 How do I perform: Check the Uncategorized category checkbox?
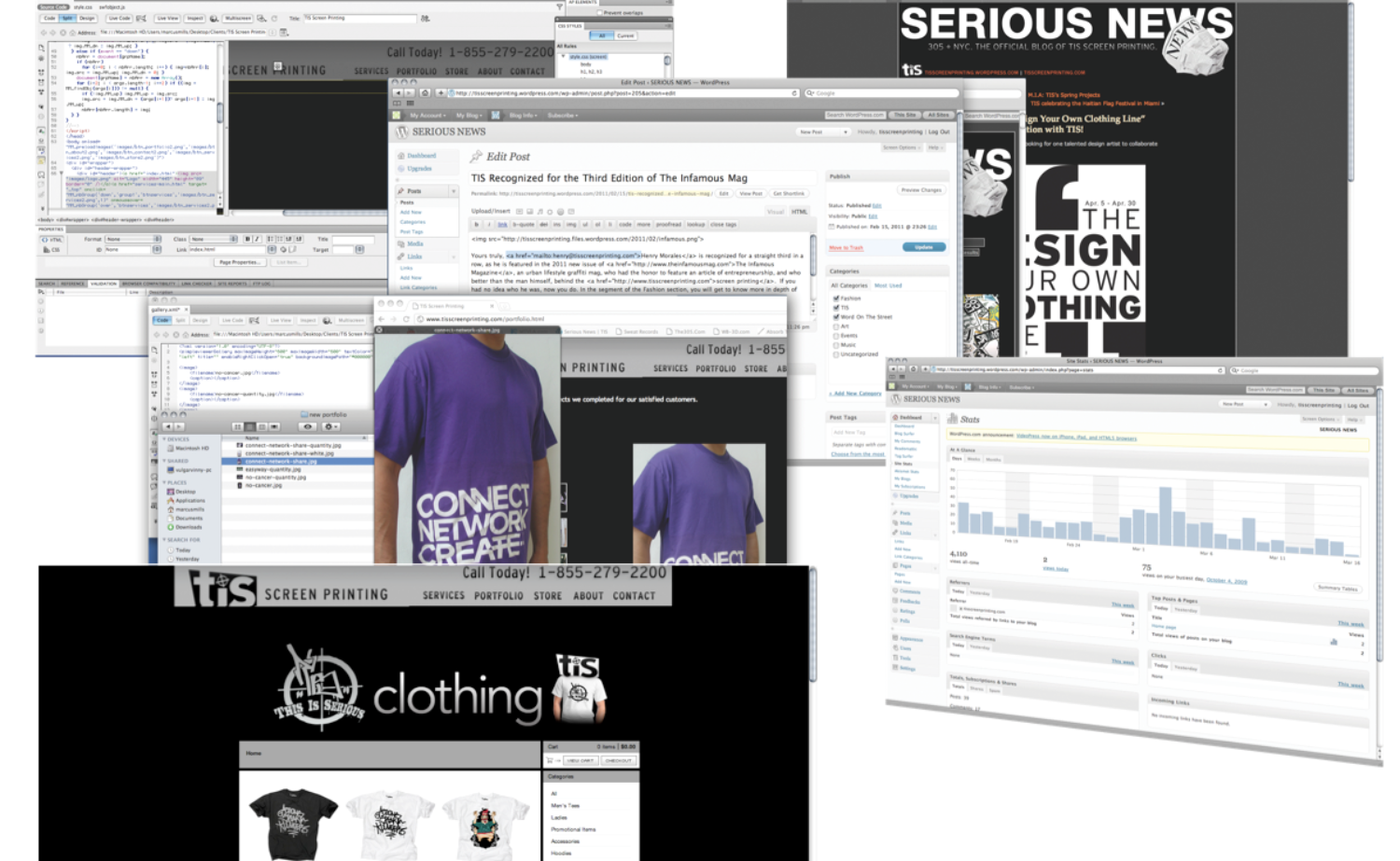836,354
